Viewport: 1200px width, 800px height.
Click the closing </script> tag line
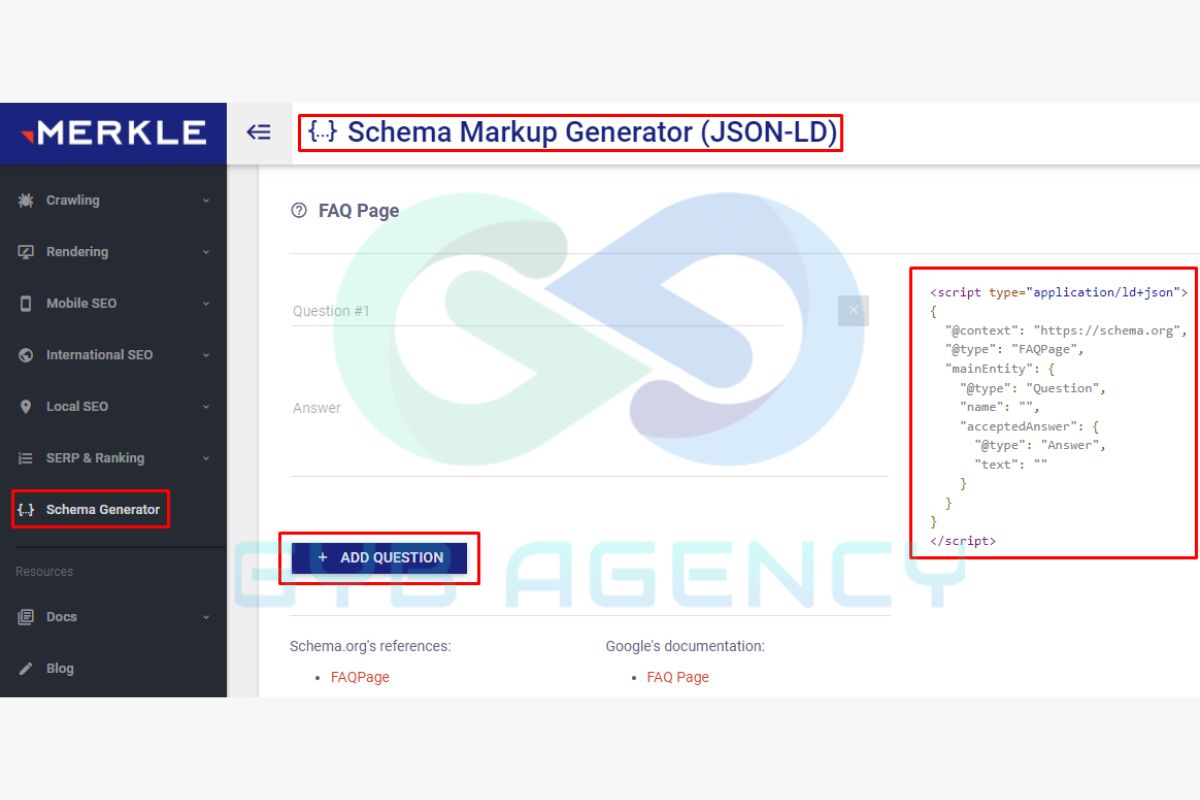[963, 541]
